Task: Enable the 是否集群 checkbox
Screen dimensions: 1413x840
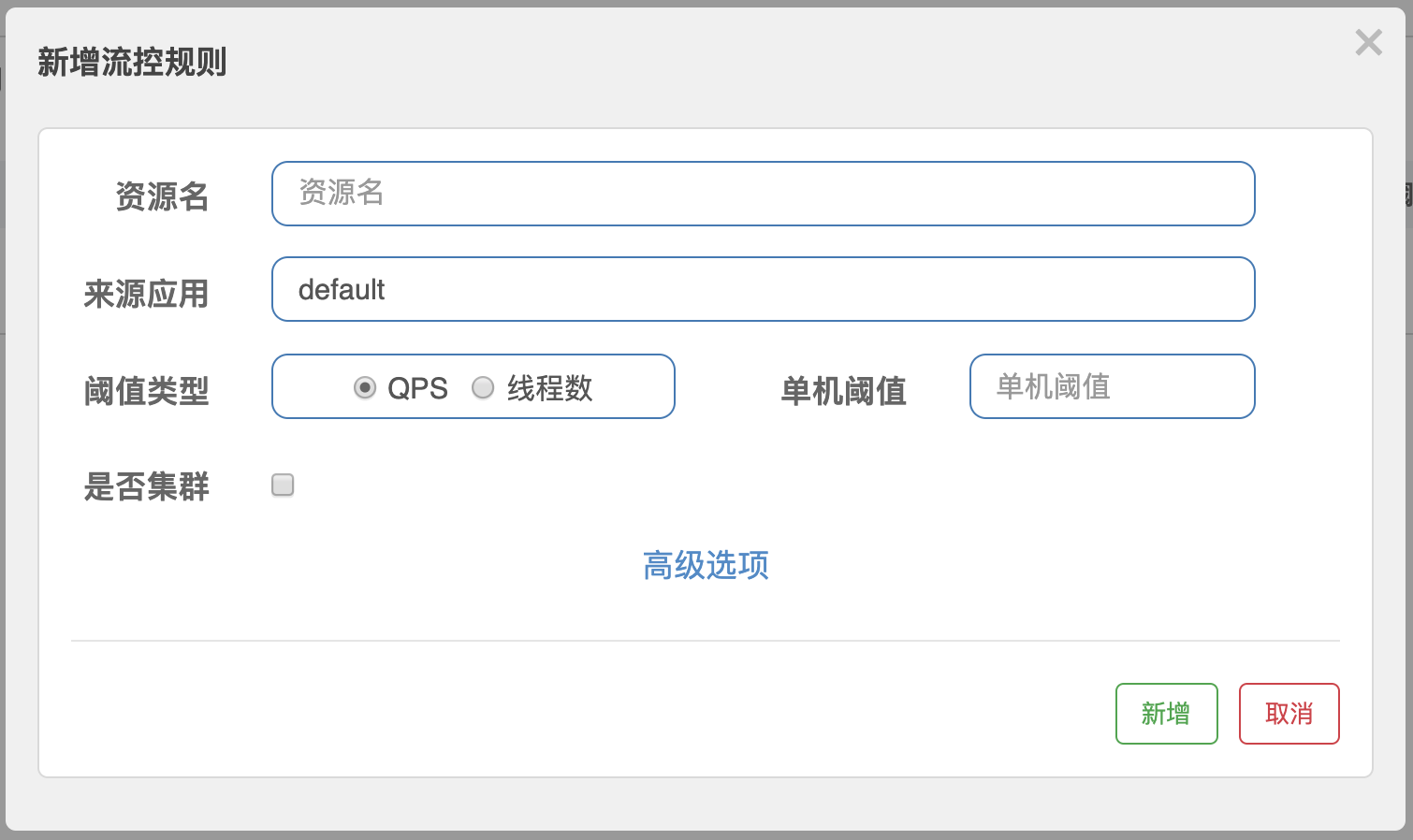Action: click(283, 485)
